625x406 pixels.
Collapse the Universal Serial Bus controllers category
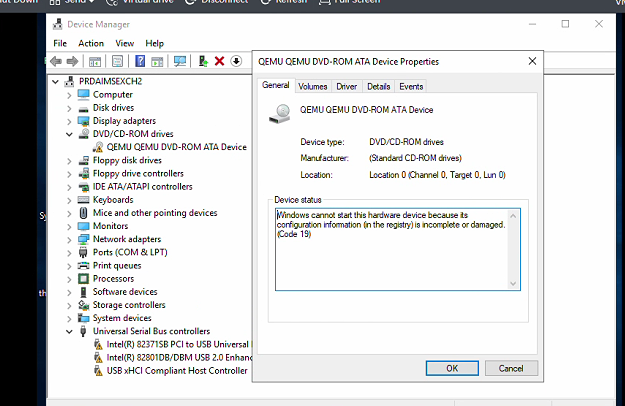[69, 331]
